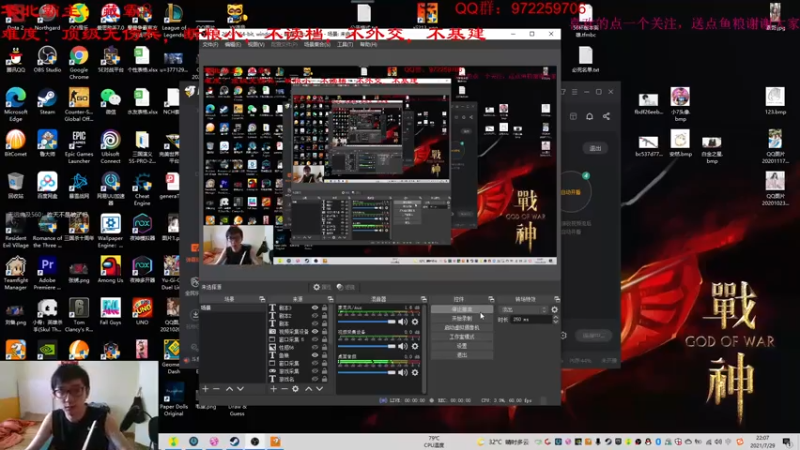Open 桌面音频 channel settings gear
The height and width of the screenshot is (450, 800).
(x=415, y=372)
